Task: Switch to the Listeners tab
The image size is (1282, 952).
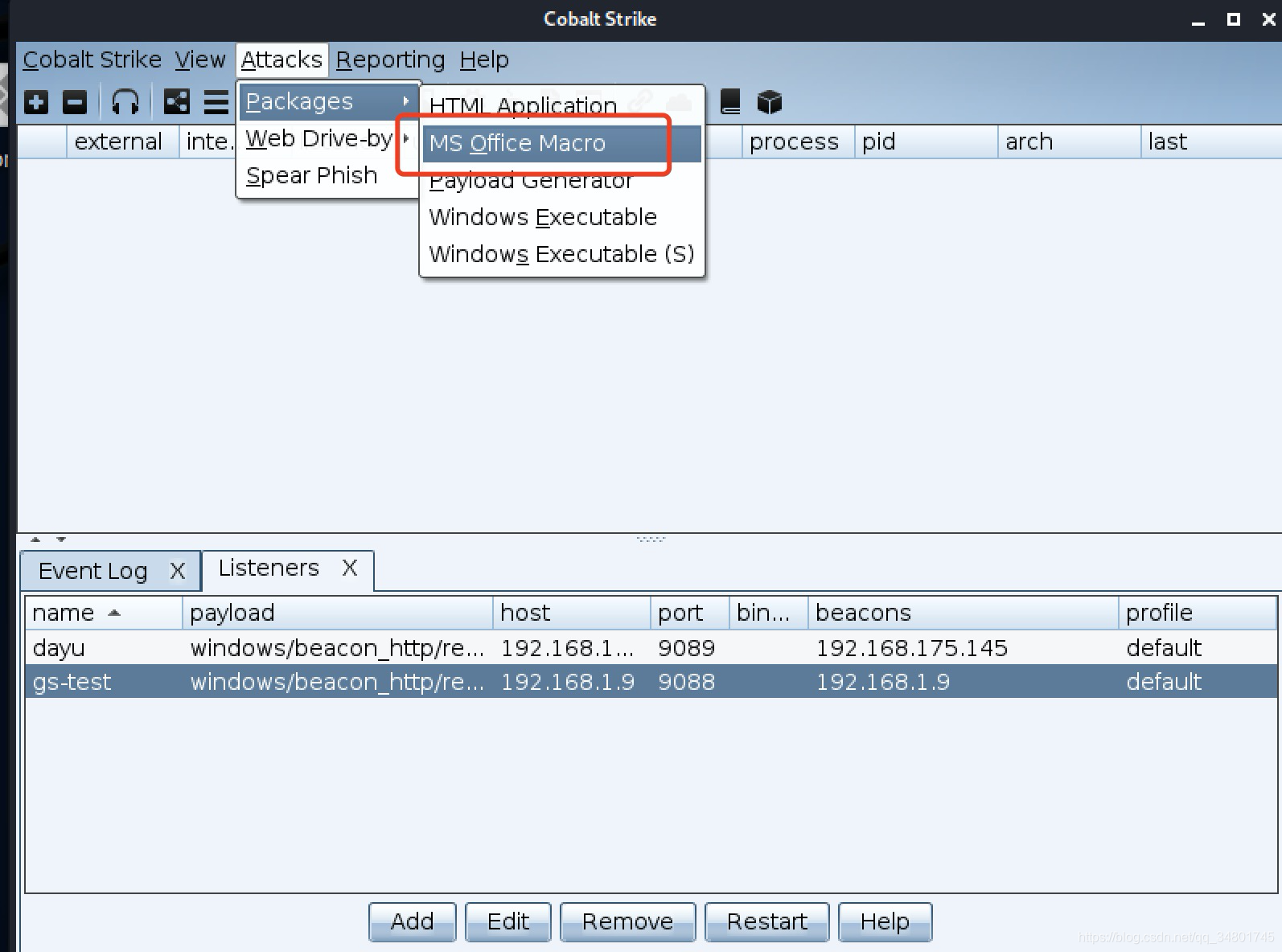Action: coord(269,568)
